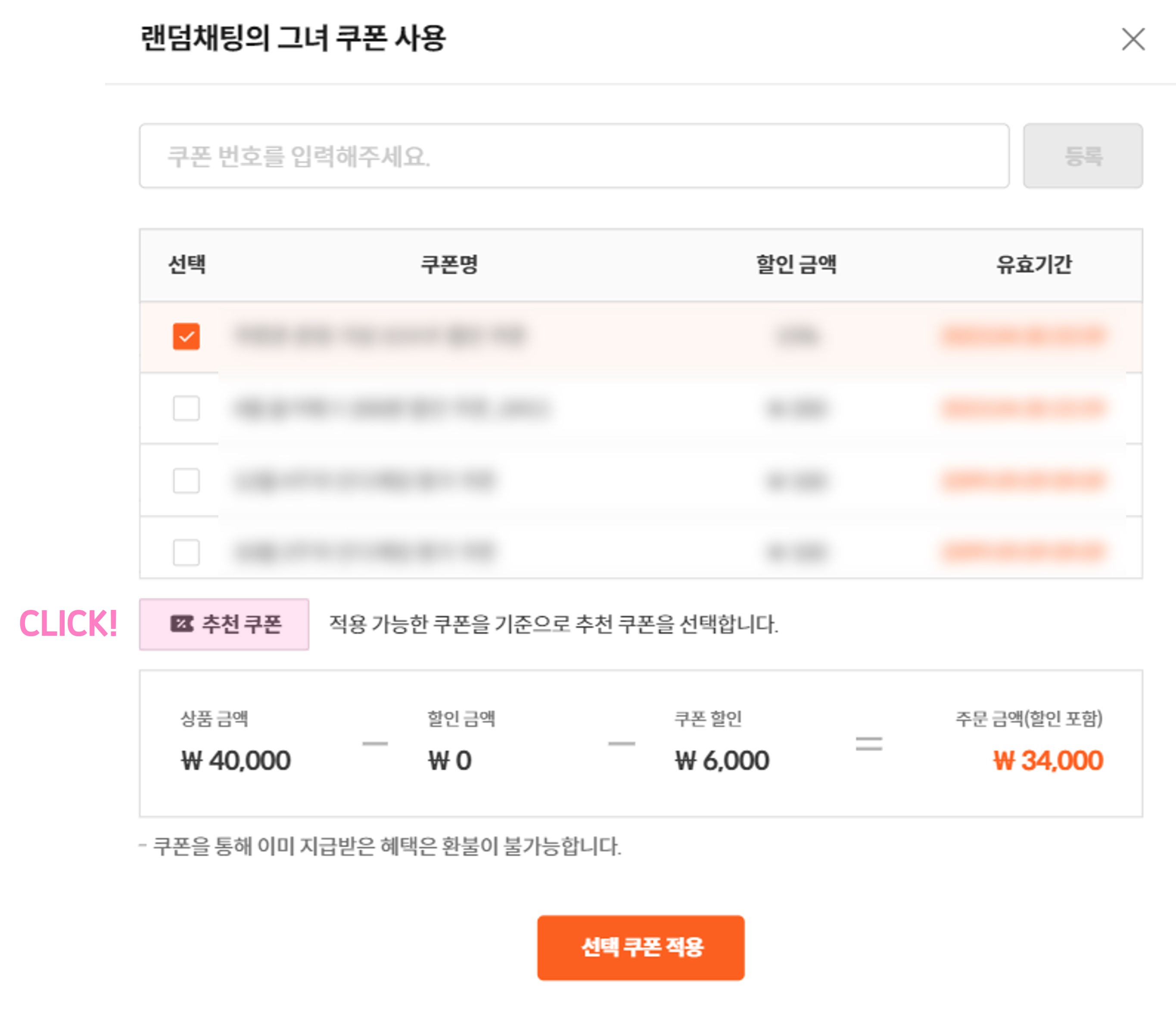Viewport: 1176px width, 1029px height.
Task: Close the coupon dialog with the X icon
Action: pyautogui.click(x=1133, y=40)
